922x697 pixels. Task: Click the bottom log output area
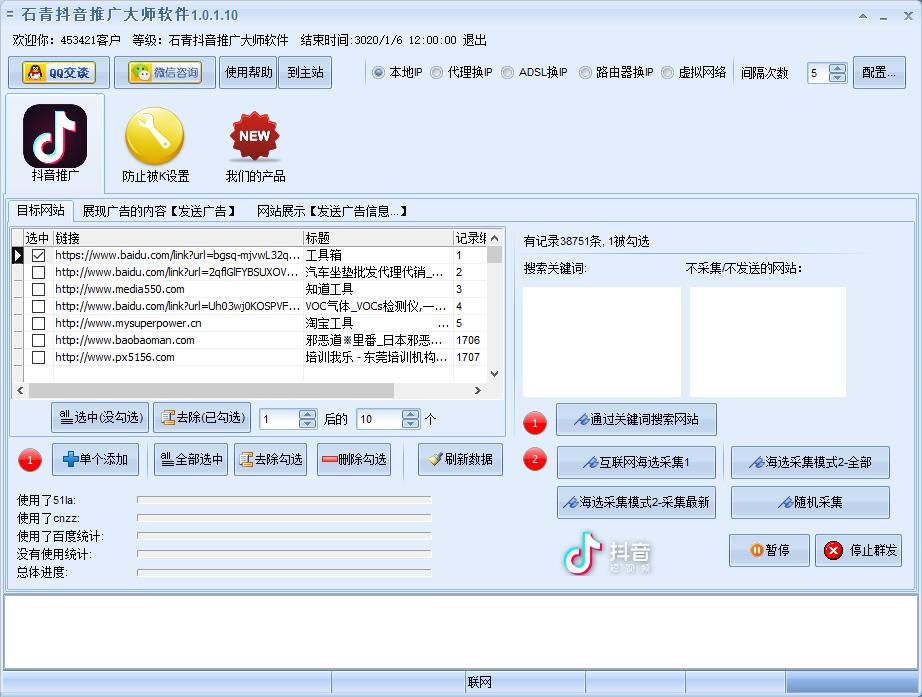460,632
